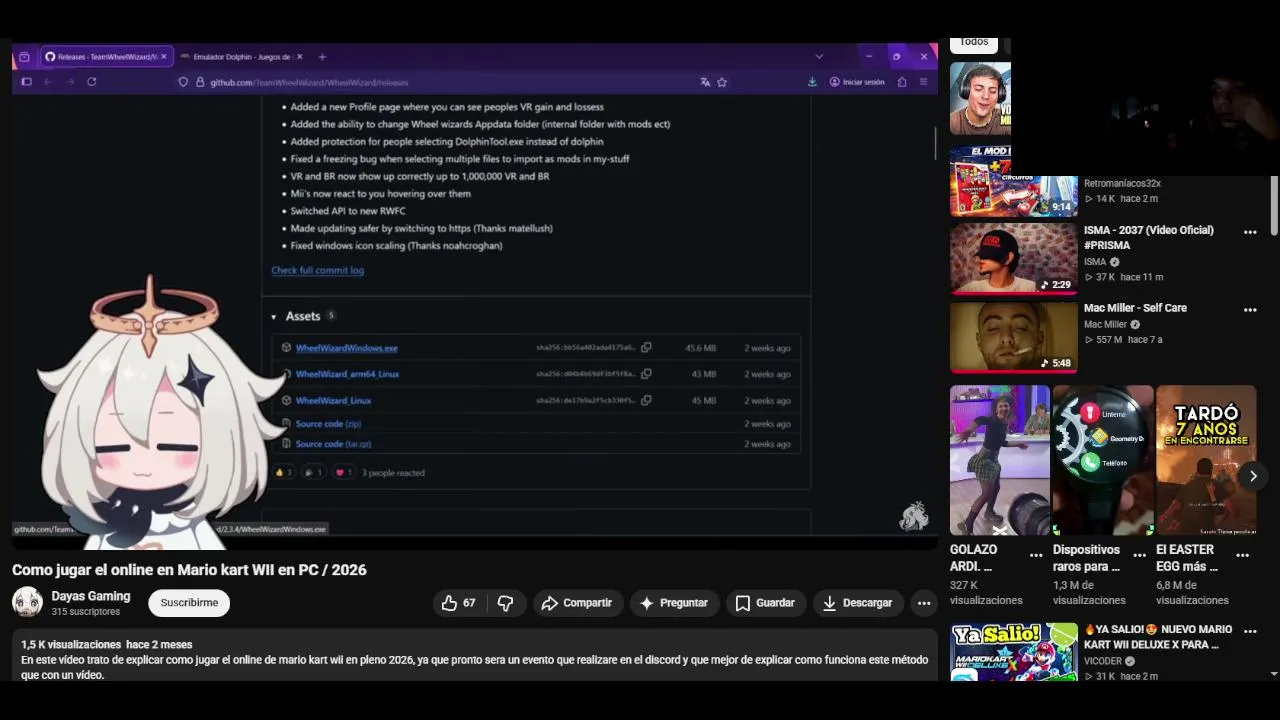Toggle the browser sidebar panel icon
The image size is (1280, 720).
tap(26, 82)
